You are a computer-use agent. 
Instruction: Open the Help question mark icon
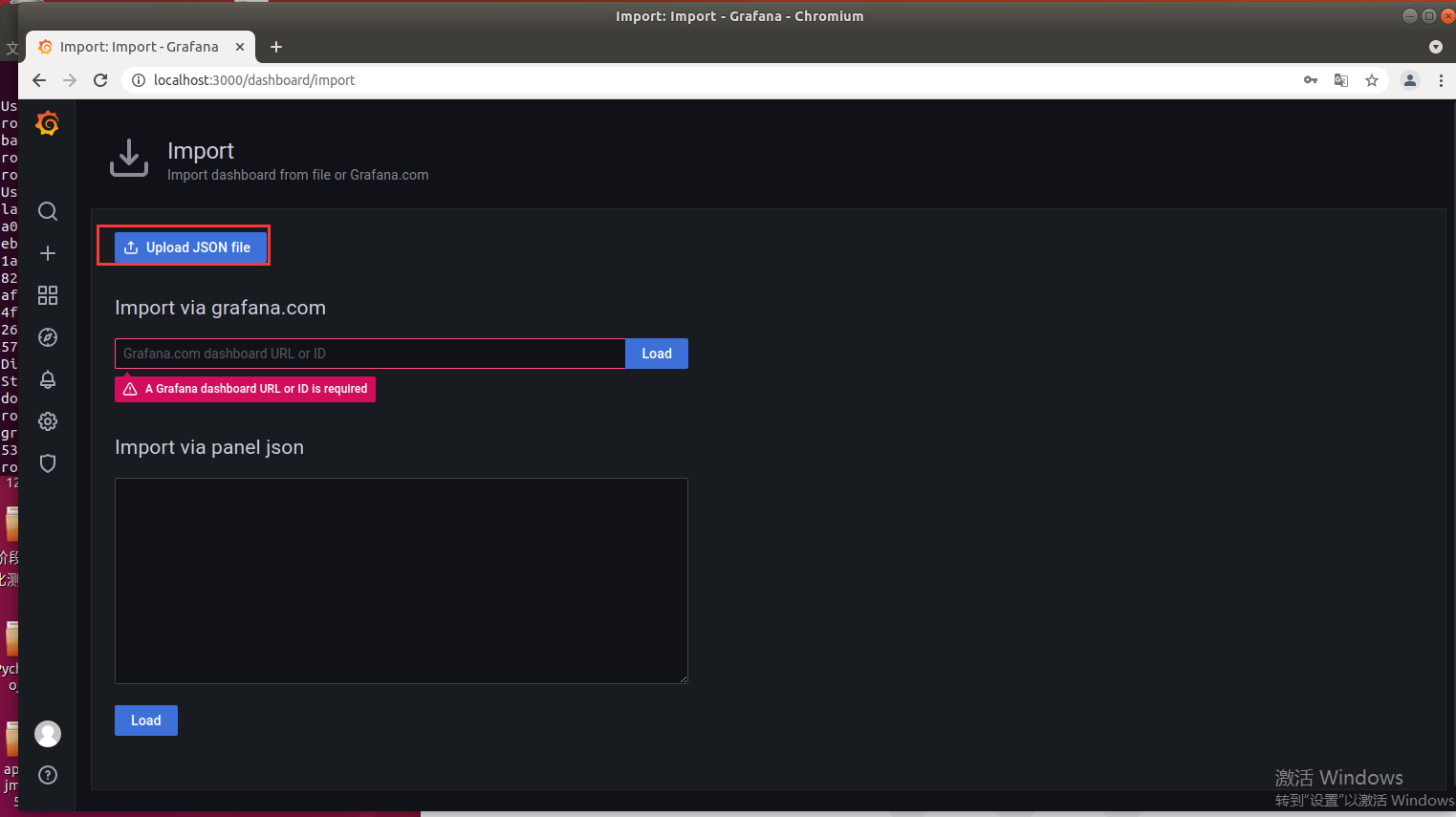[48, 775]
